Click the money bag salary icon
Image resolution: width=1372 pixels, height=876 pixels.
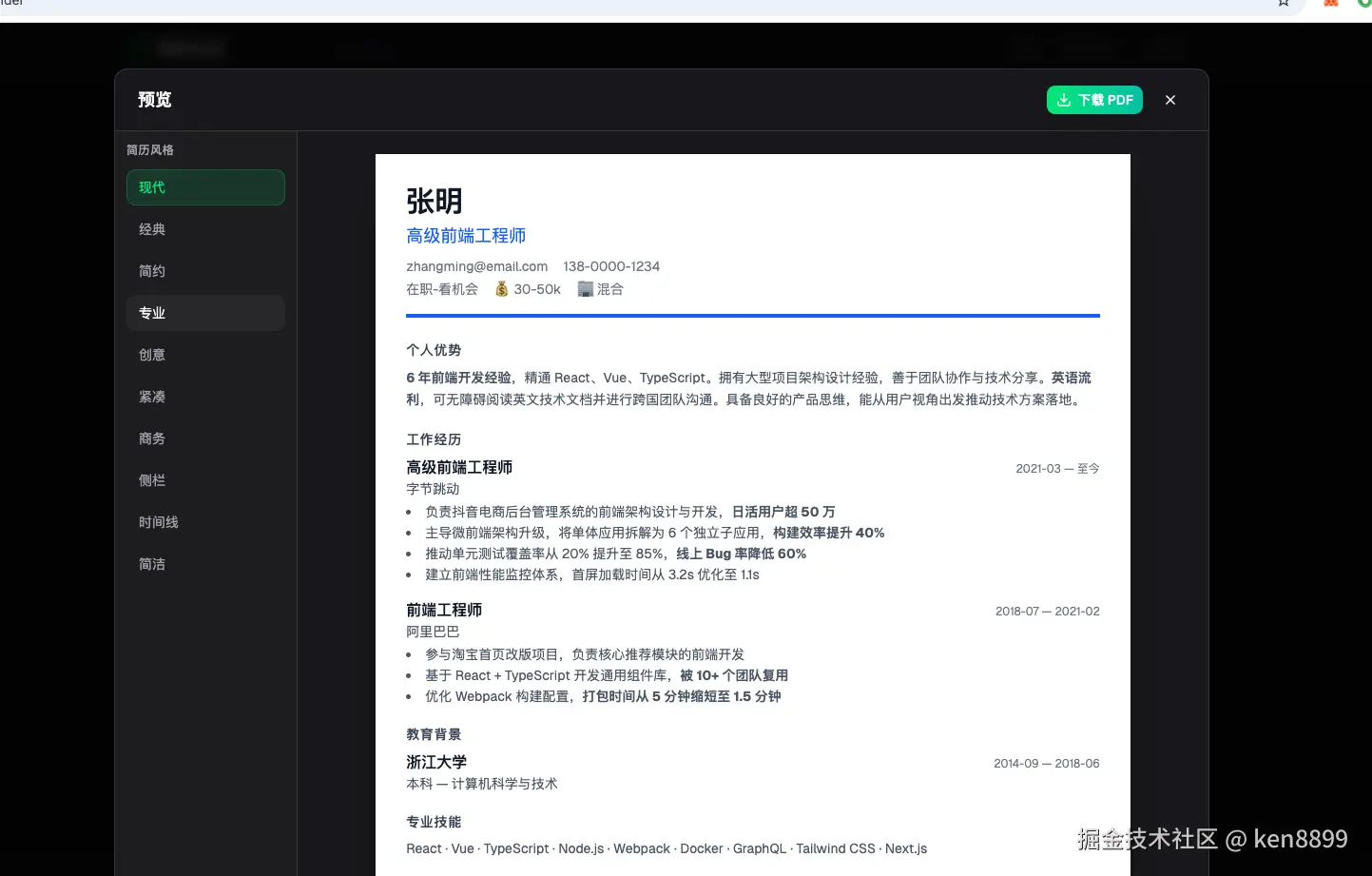[x=502, y=289]
